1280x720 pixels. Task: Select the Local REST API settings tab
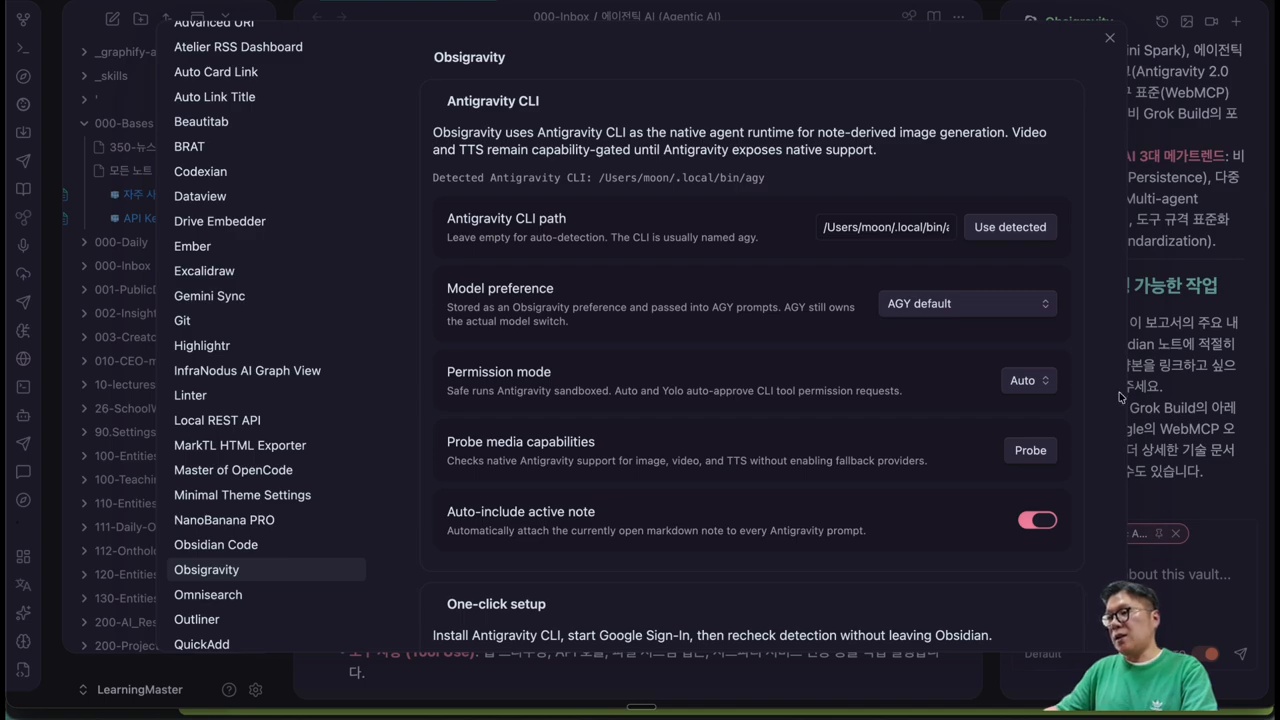[x=266, y=420]
